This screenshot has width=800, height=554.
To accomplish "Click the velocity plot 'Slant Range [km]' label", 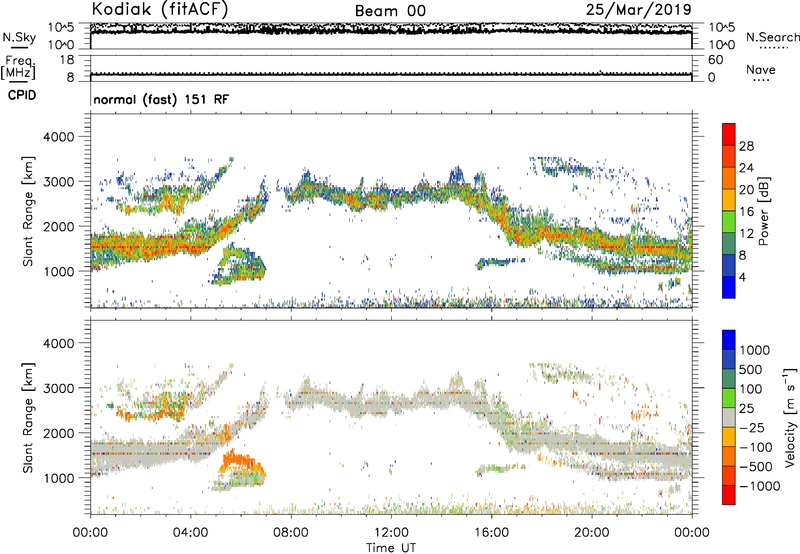I will (x=28, y=418).
